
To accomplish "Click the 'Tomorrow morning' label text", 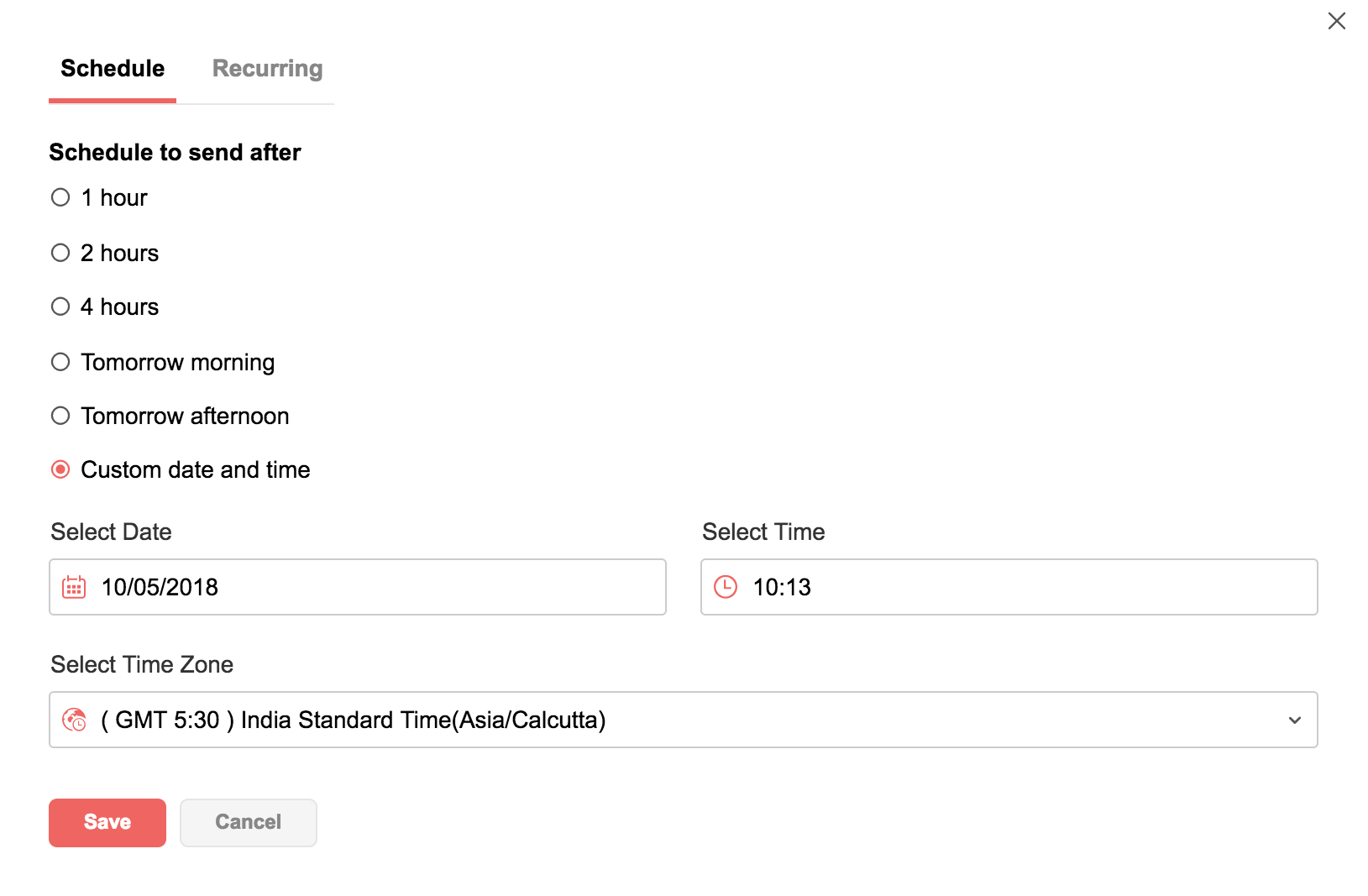I will (178, 363).
